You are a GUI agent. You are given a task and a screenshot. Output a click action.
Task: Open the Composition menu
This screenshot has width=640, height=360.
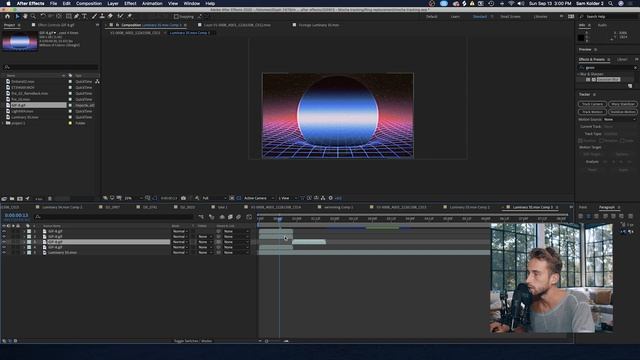point(89,3)
